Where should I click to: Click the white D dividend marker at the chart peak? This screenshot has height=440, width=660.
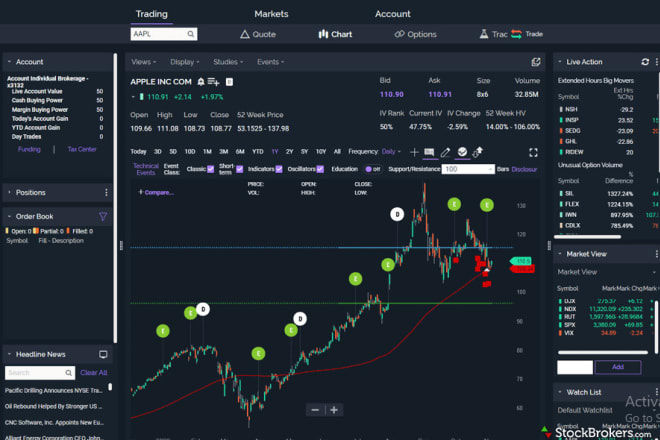[x=397, y=214]
